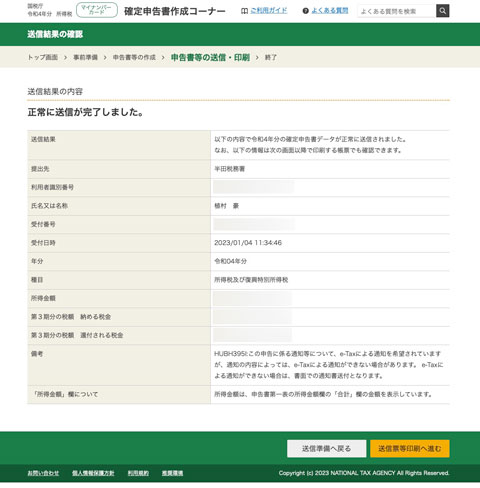Click the search magnifier icon button
Viewport: 480px width, 488px height.
point(442,11)
